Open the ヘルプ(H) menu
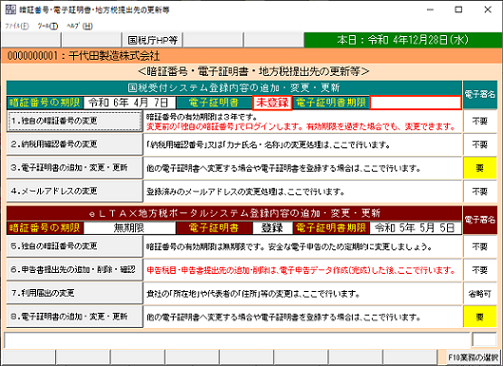The height and width of the screenshot is (366, 503). tap(79, 26)
